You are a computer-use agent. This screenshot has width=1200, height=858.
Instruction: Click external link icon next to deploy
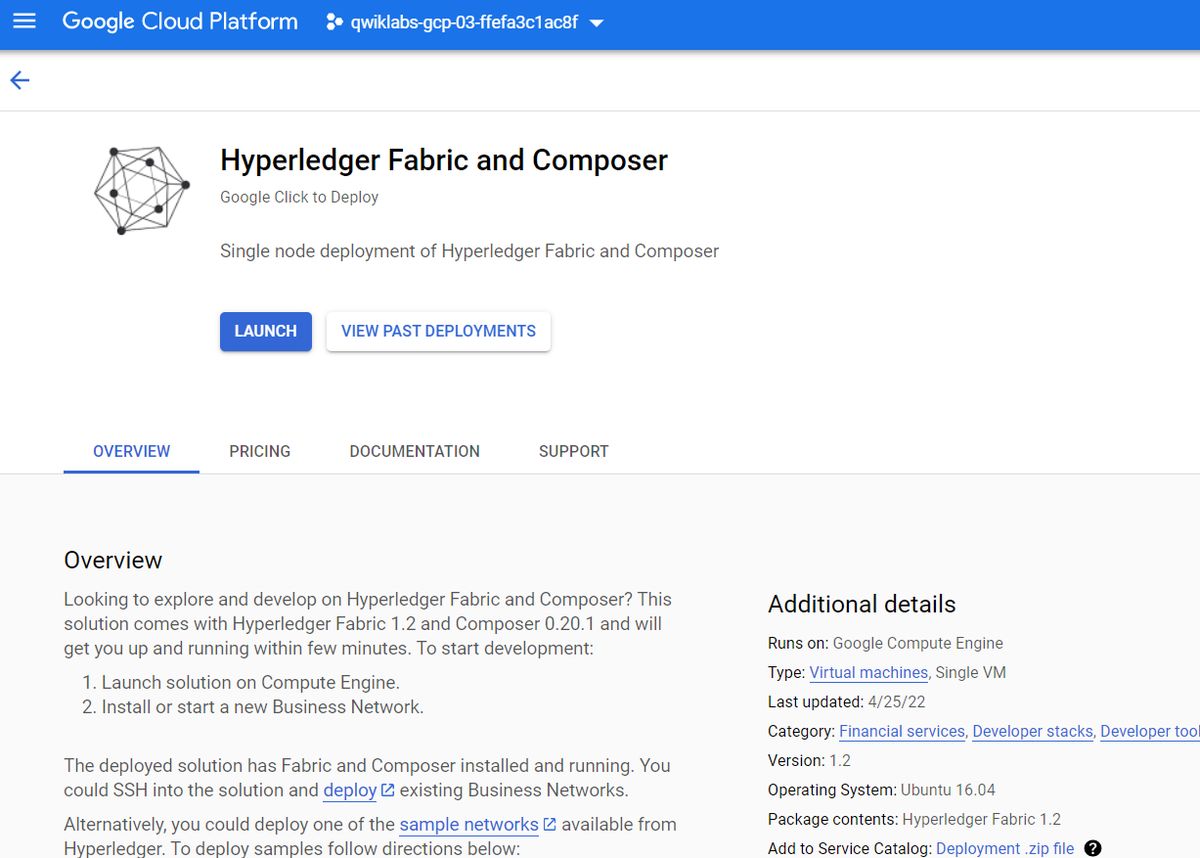388,790
